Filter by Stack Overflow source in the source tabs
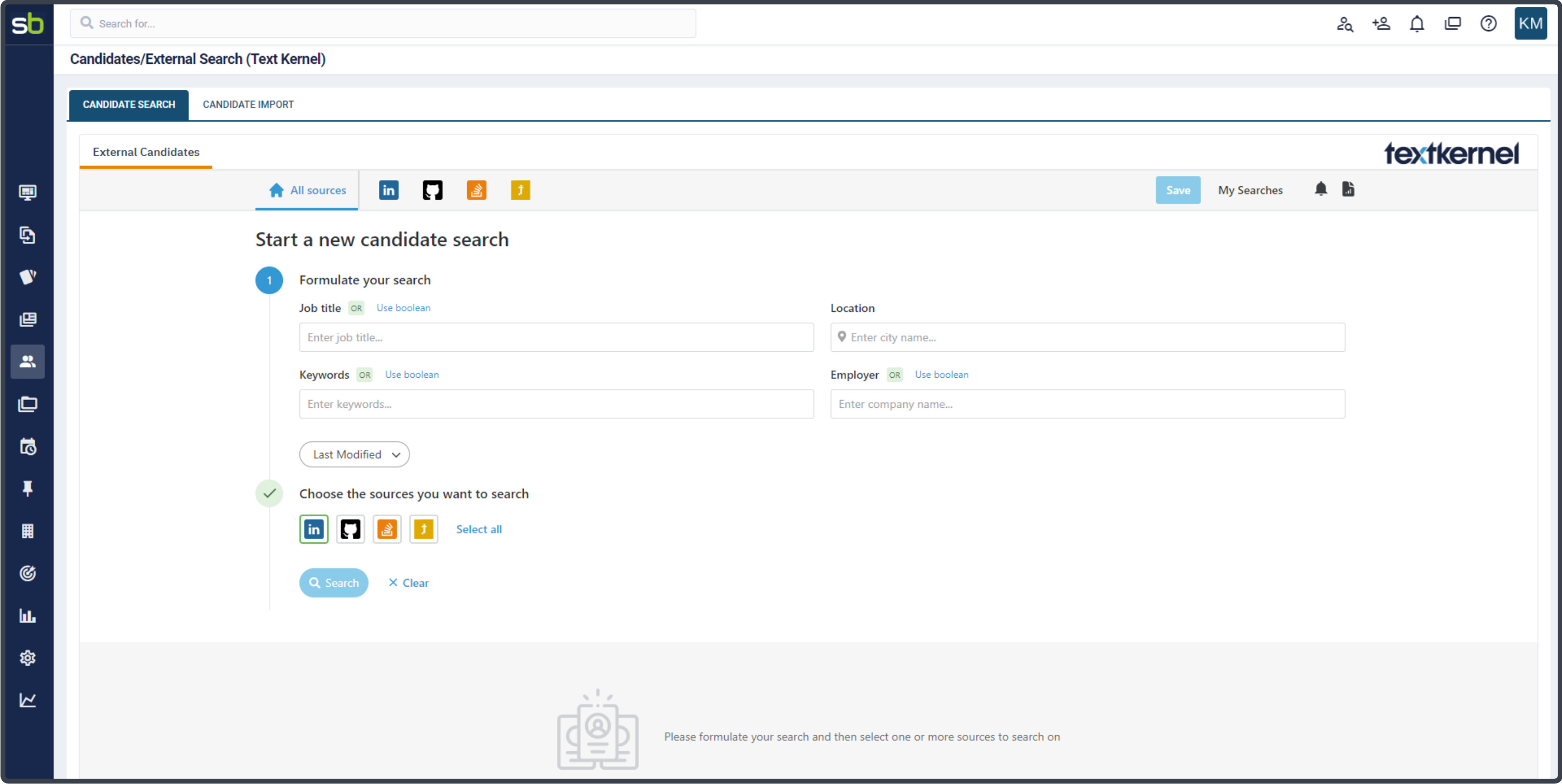 [x=477, y=190]
